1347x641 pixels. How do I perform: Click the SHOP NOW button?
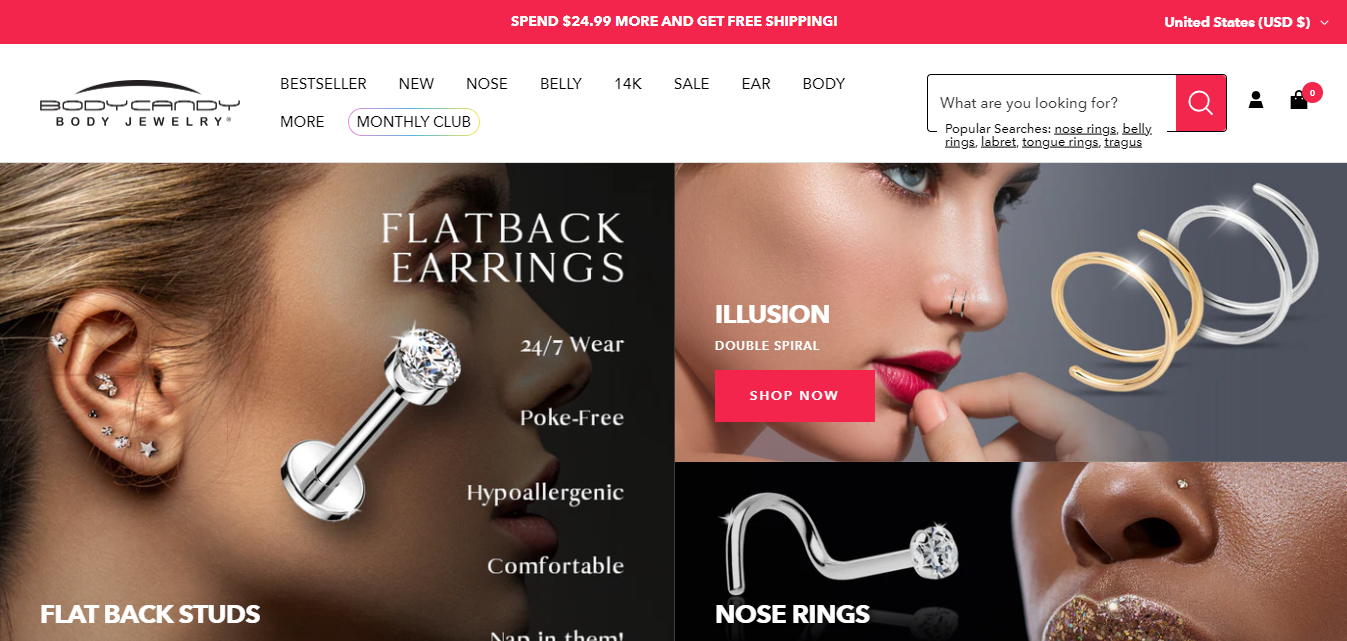795,396
